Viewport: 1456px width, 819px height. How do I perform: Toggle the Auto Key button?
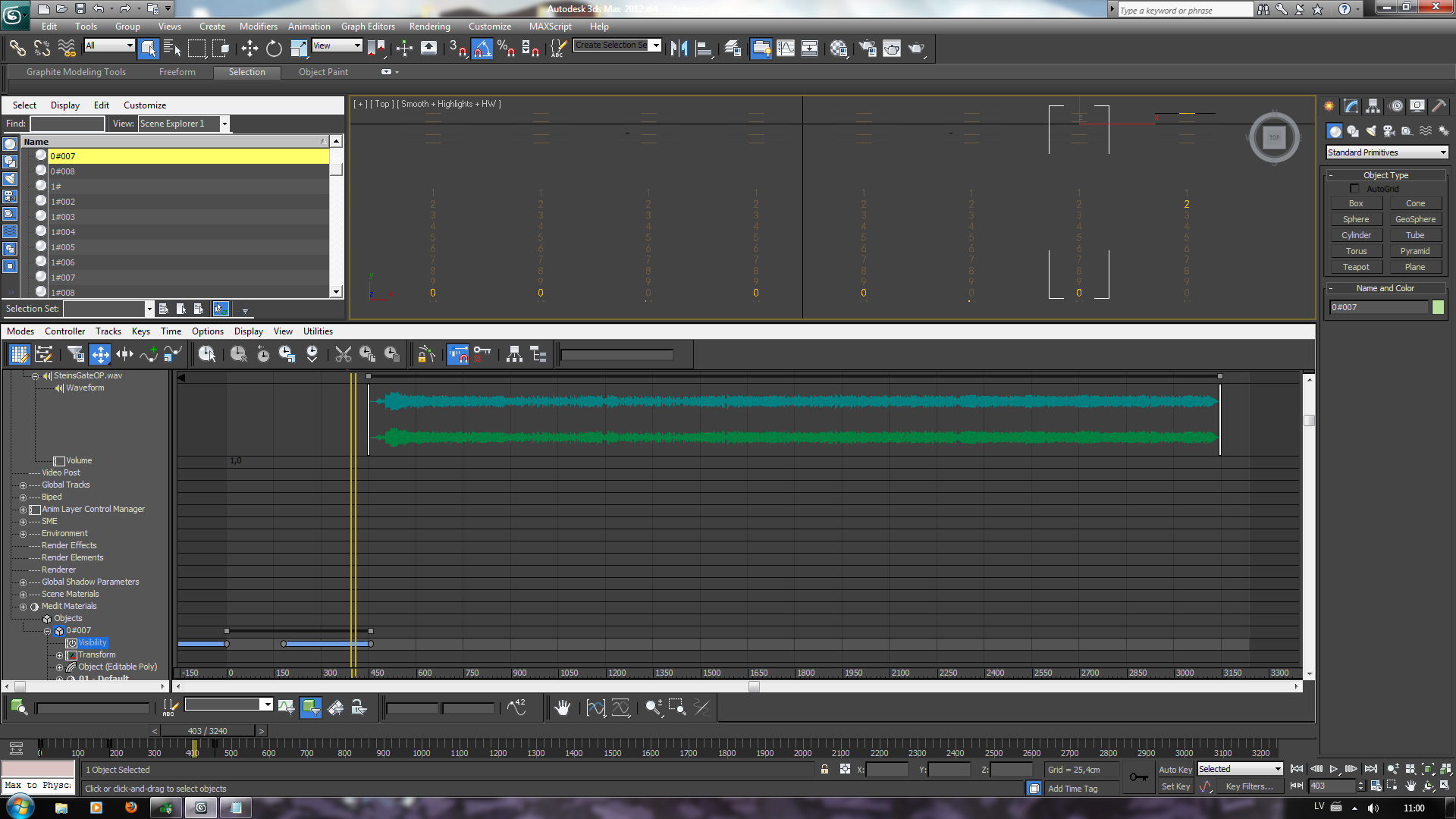(1175, 769)
